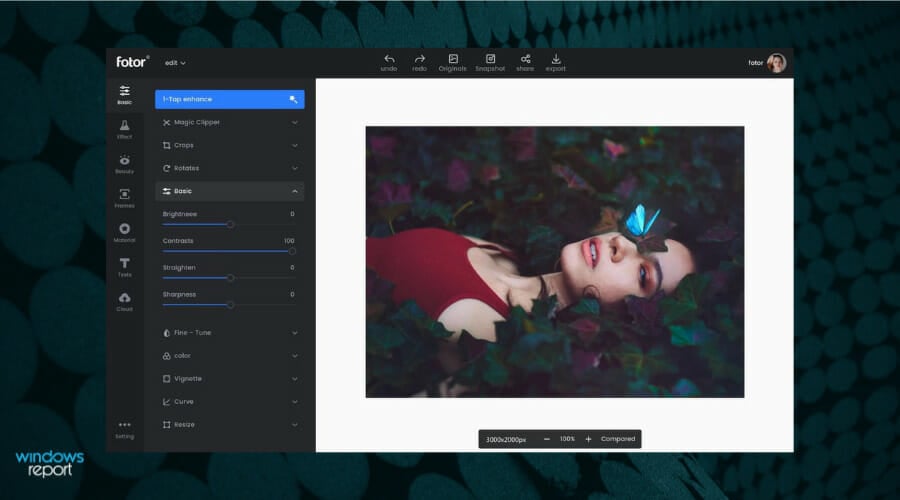Open the user profile avatar
Image resolution: width=900 pixels, height=500 pixels.
[776, 63]
